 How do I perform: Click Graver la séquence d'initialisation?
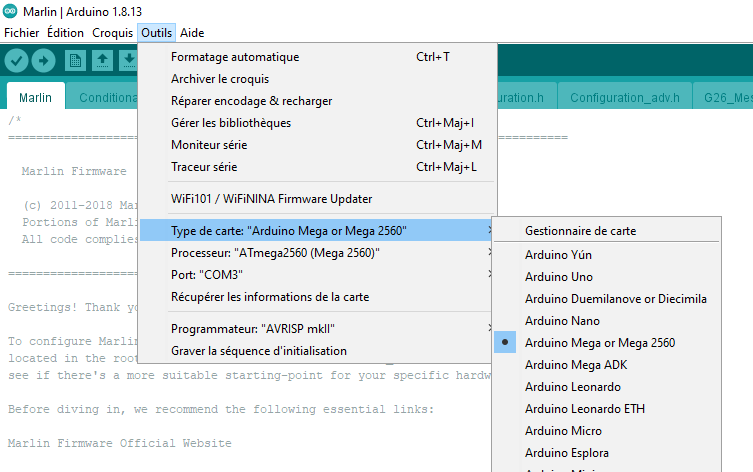317,351
